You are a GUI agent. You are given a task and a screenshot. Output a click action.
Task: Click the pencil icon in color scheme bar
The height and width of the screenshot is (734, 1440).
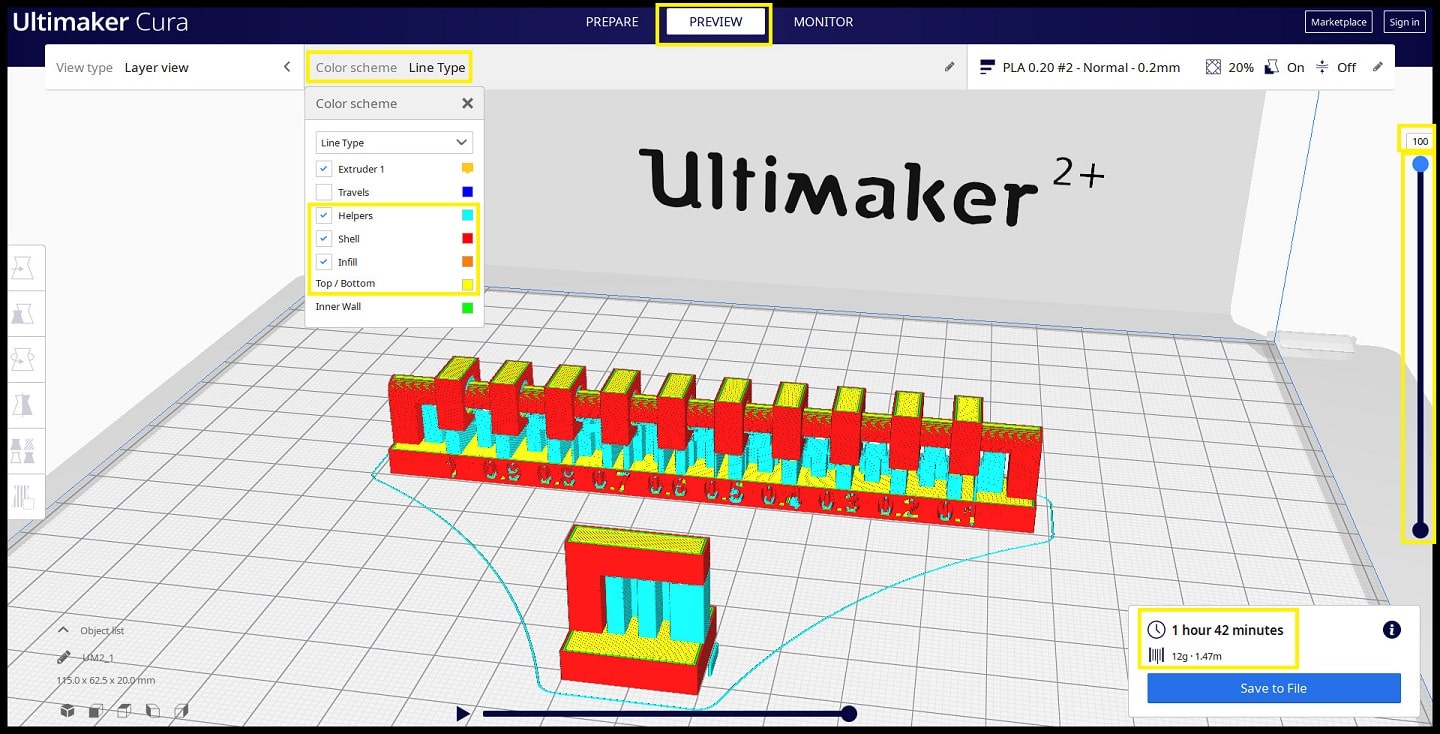click(x=949, y=67)
